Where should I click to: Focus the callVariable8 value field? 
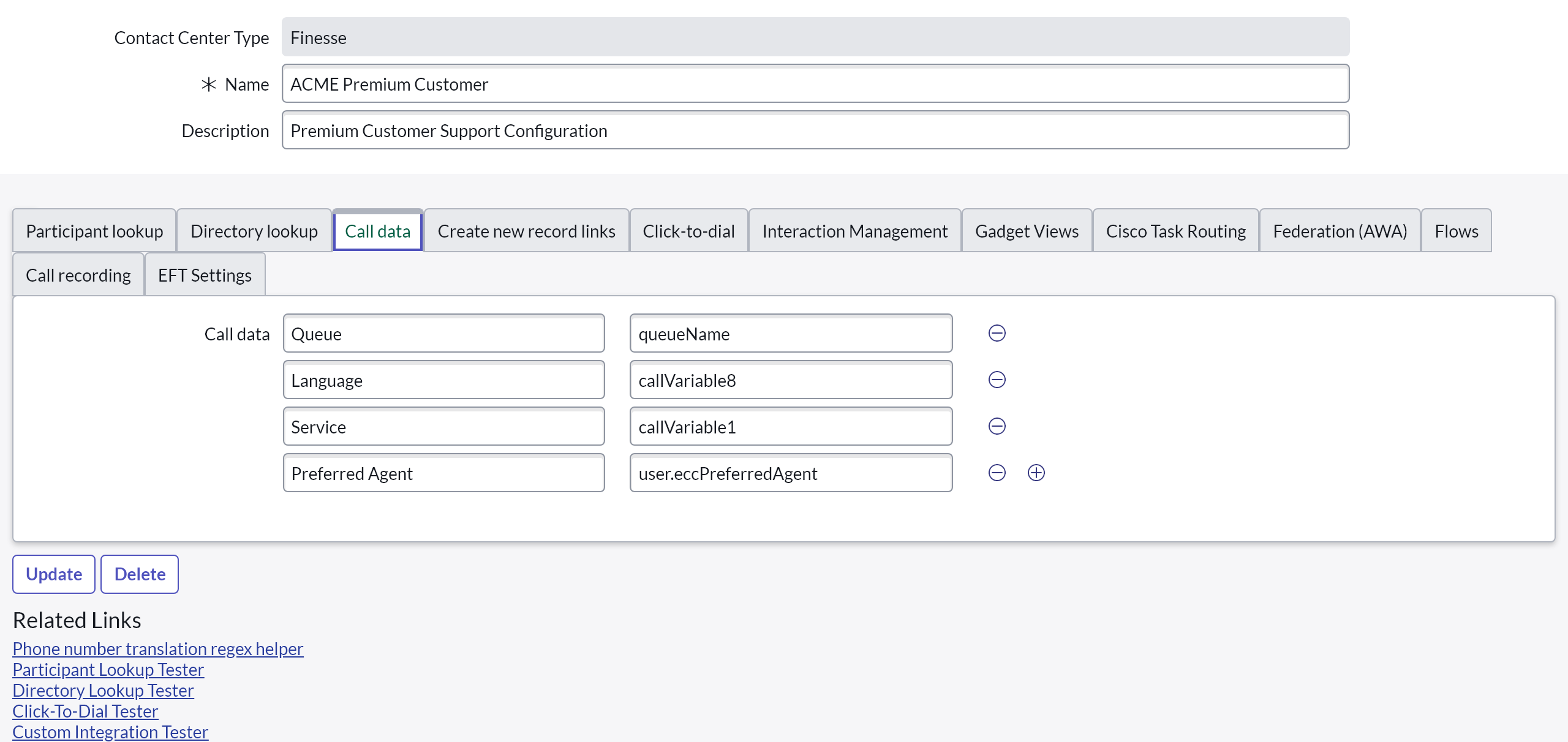790,380
